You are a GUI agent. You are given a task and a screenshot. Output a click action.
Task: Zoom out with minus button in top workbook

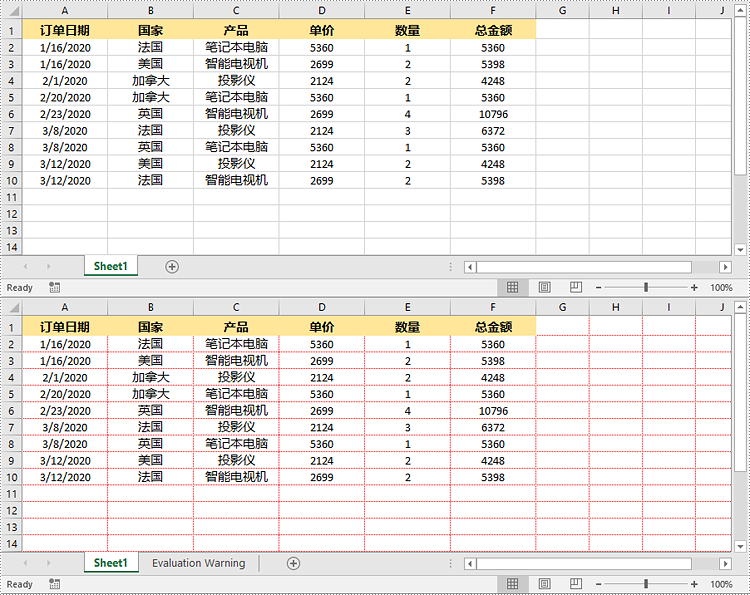click(598, 287)
